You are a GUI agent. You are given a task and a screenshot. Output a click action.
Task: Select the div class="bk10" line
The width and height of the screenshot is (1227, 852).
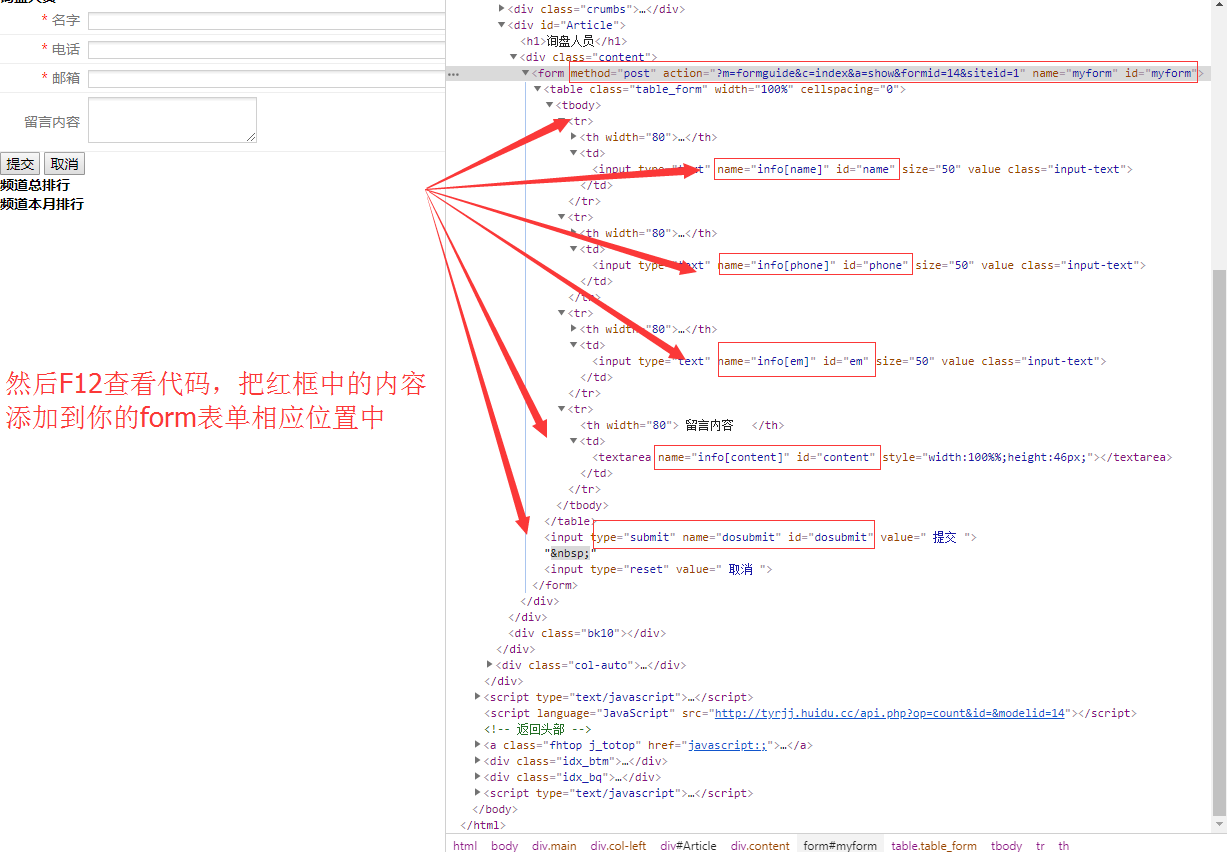[587, 633]
